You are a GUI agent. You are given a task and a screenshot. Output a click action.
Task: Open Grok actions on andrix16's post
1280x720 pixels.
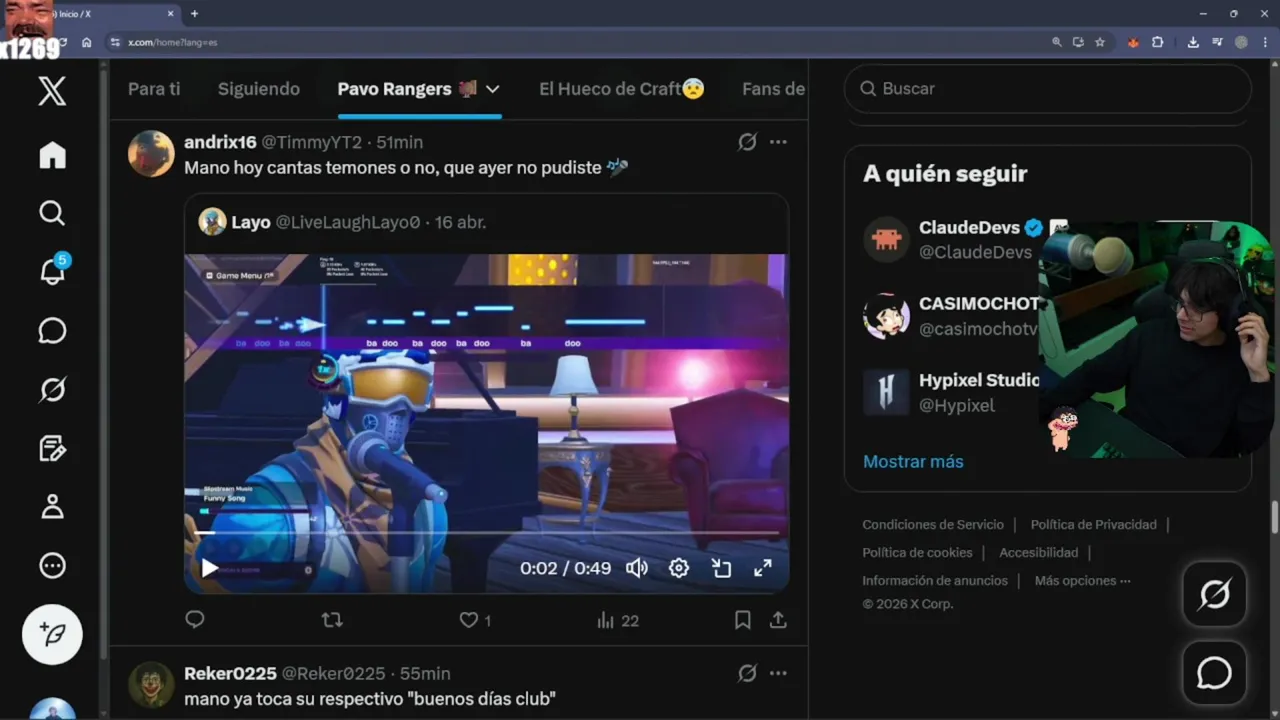(x=747, y=142)
